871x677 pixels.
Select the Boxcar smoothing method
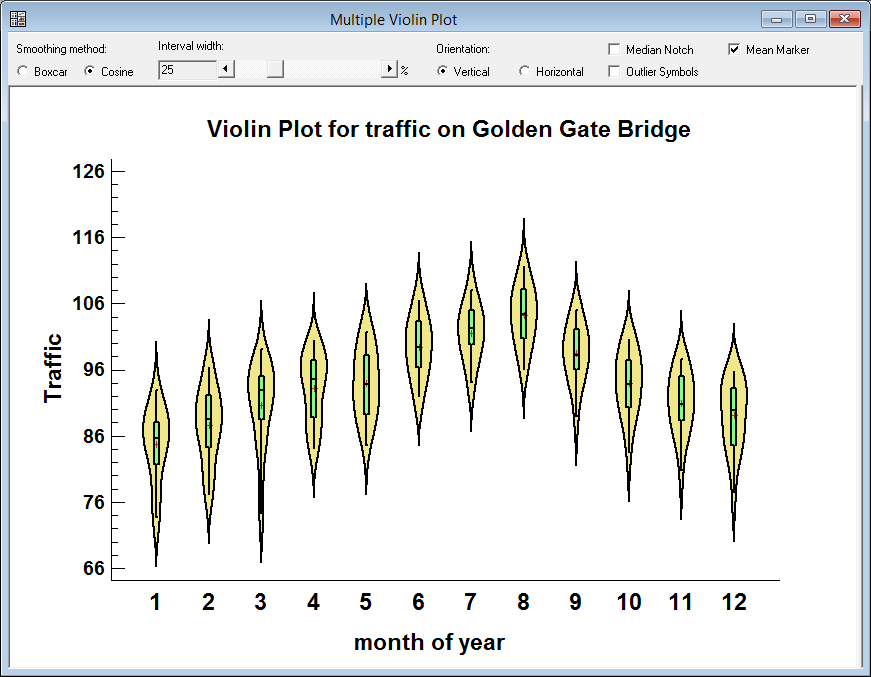point(22,70)
